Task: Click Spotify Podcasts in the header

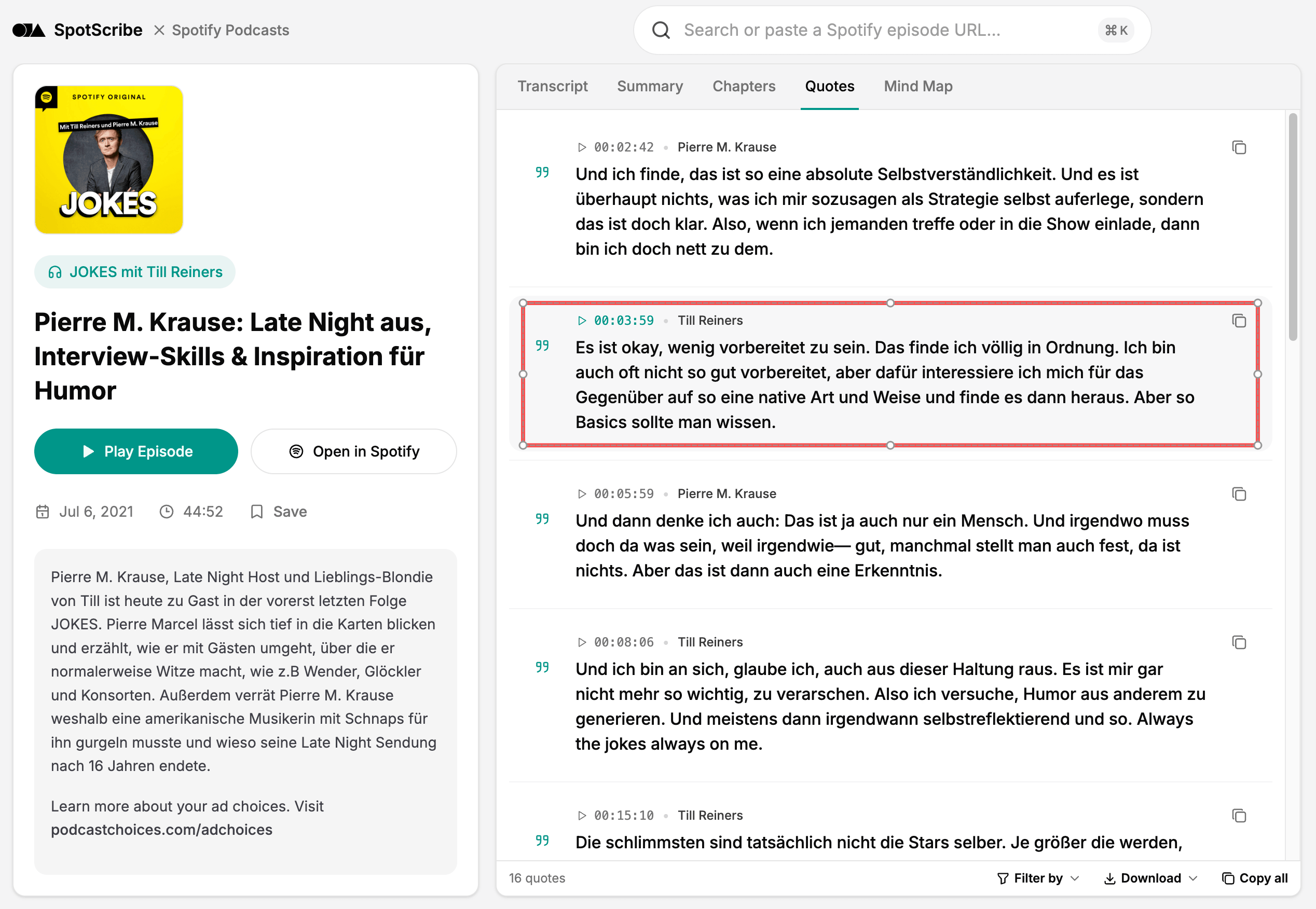Action: pos(230,30)
